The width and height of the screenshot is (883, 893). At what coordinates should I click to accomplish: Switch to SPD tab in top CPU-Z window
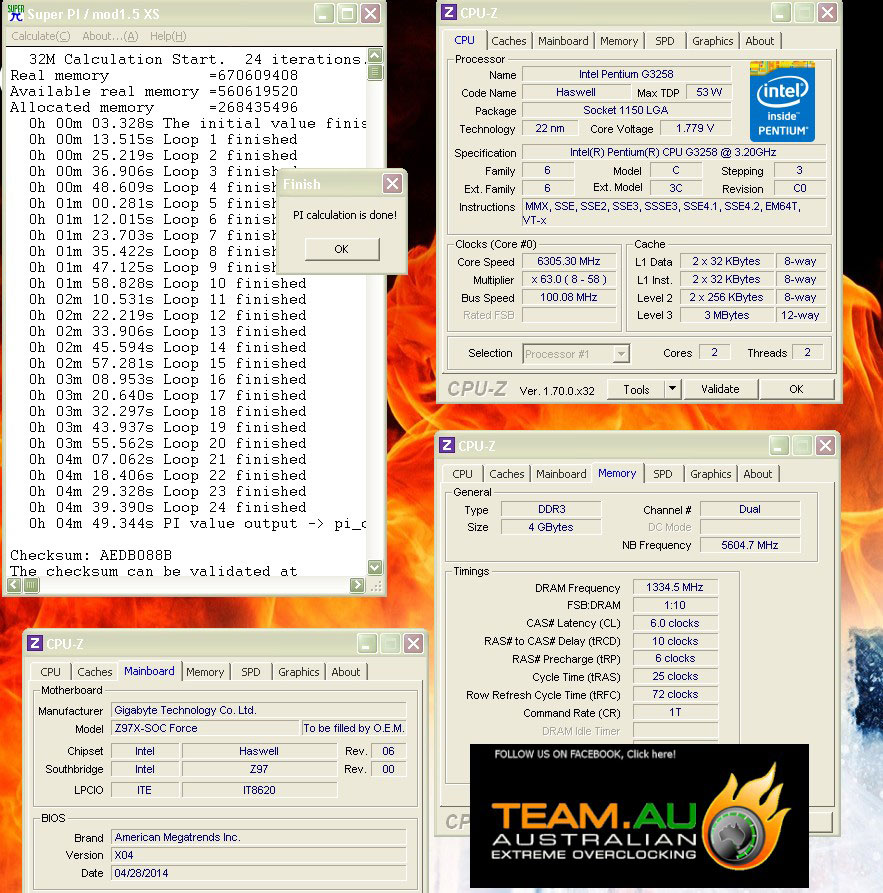(x=664, y=41)
